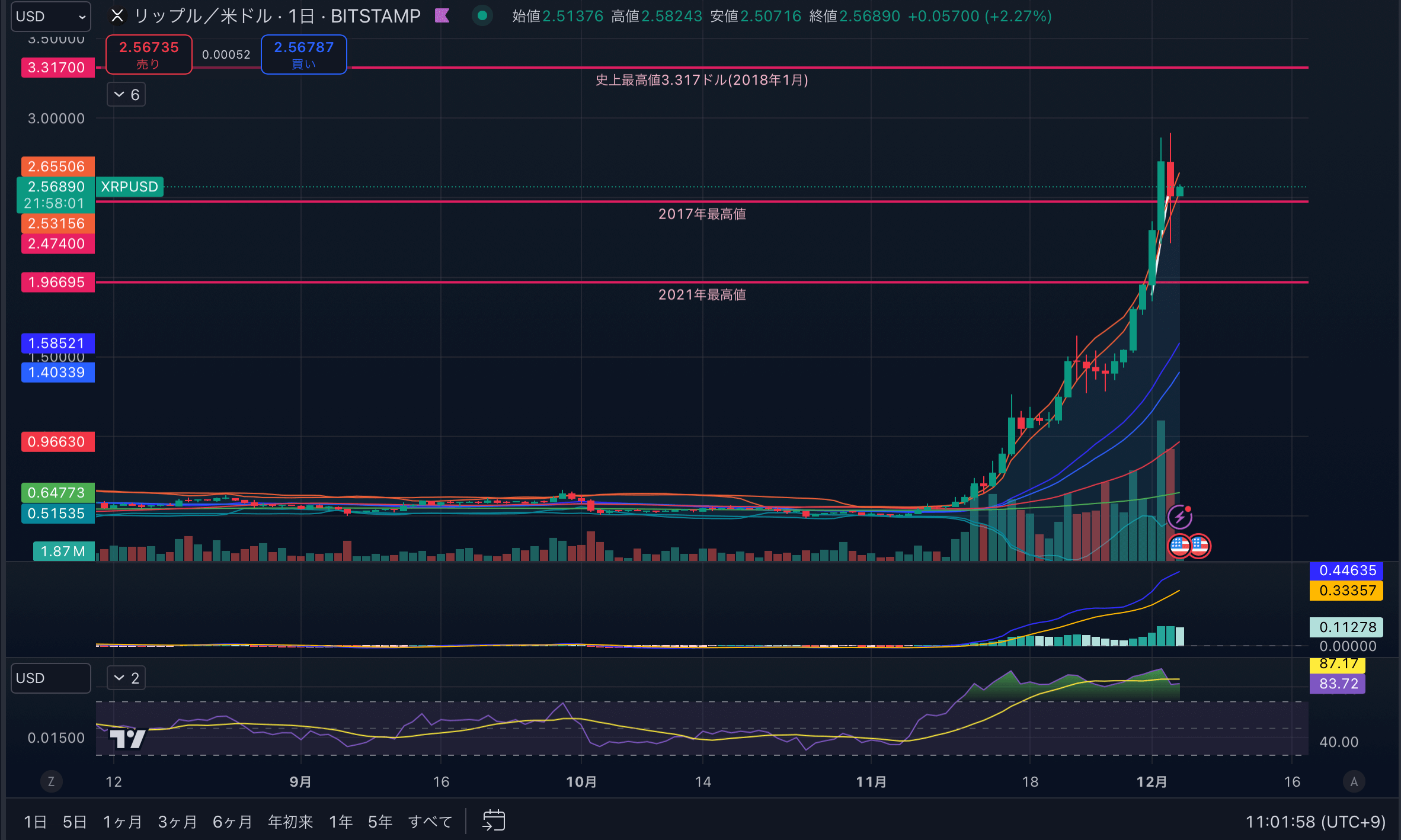Select the 1ヶ月 time range

pos(122,822)
